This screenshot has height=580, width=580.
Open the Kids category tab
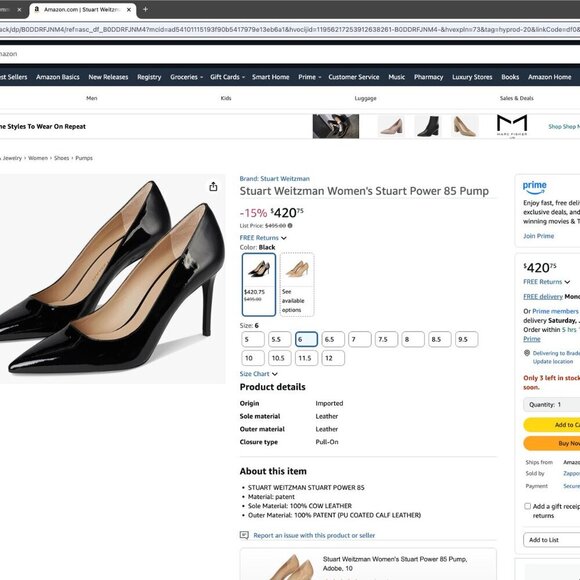tap(226, 98)
